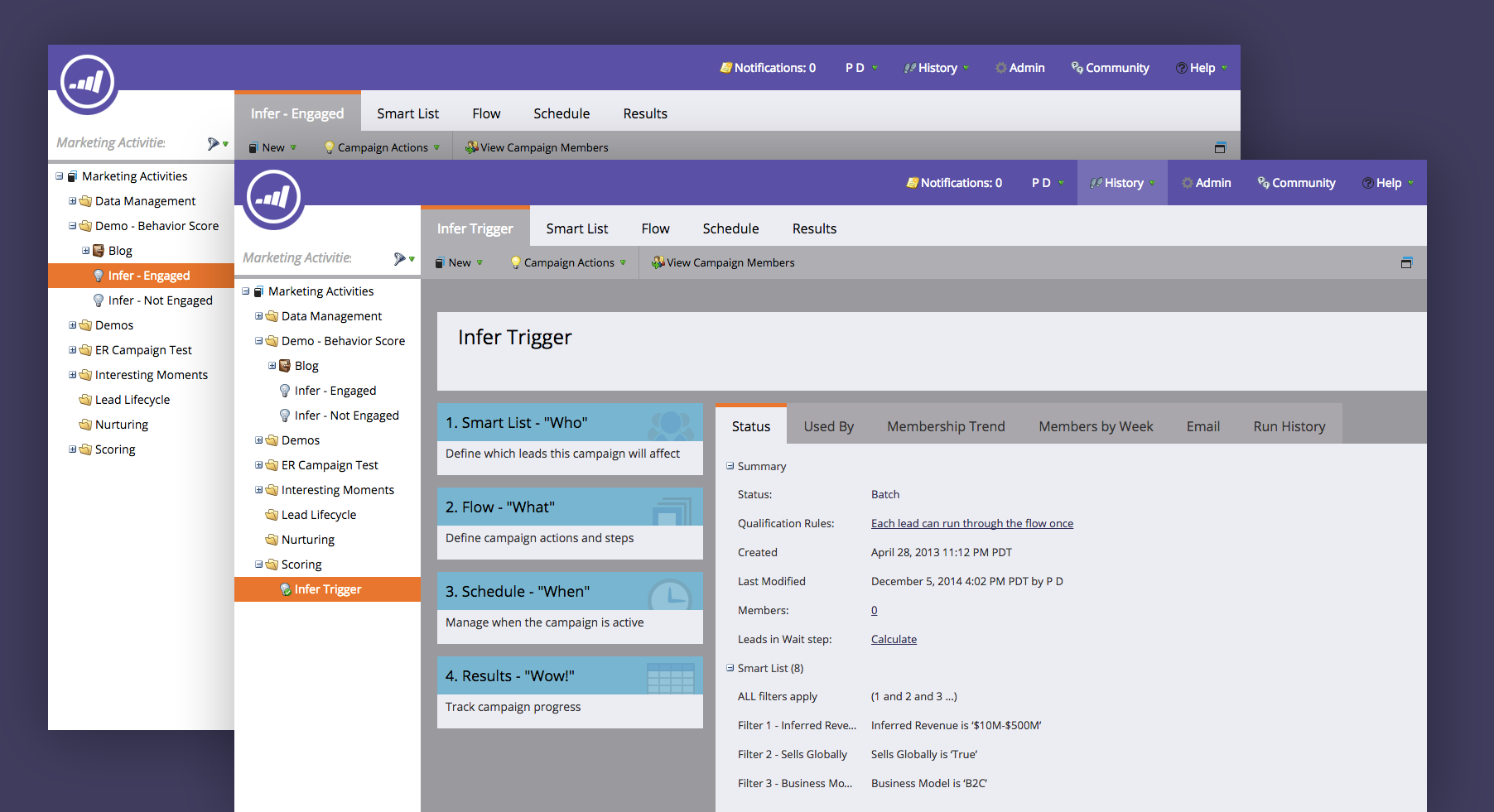Open the History menu in front header

click(1122, 183)
